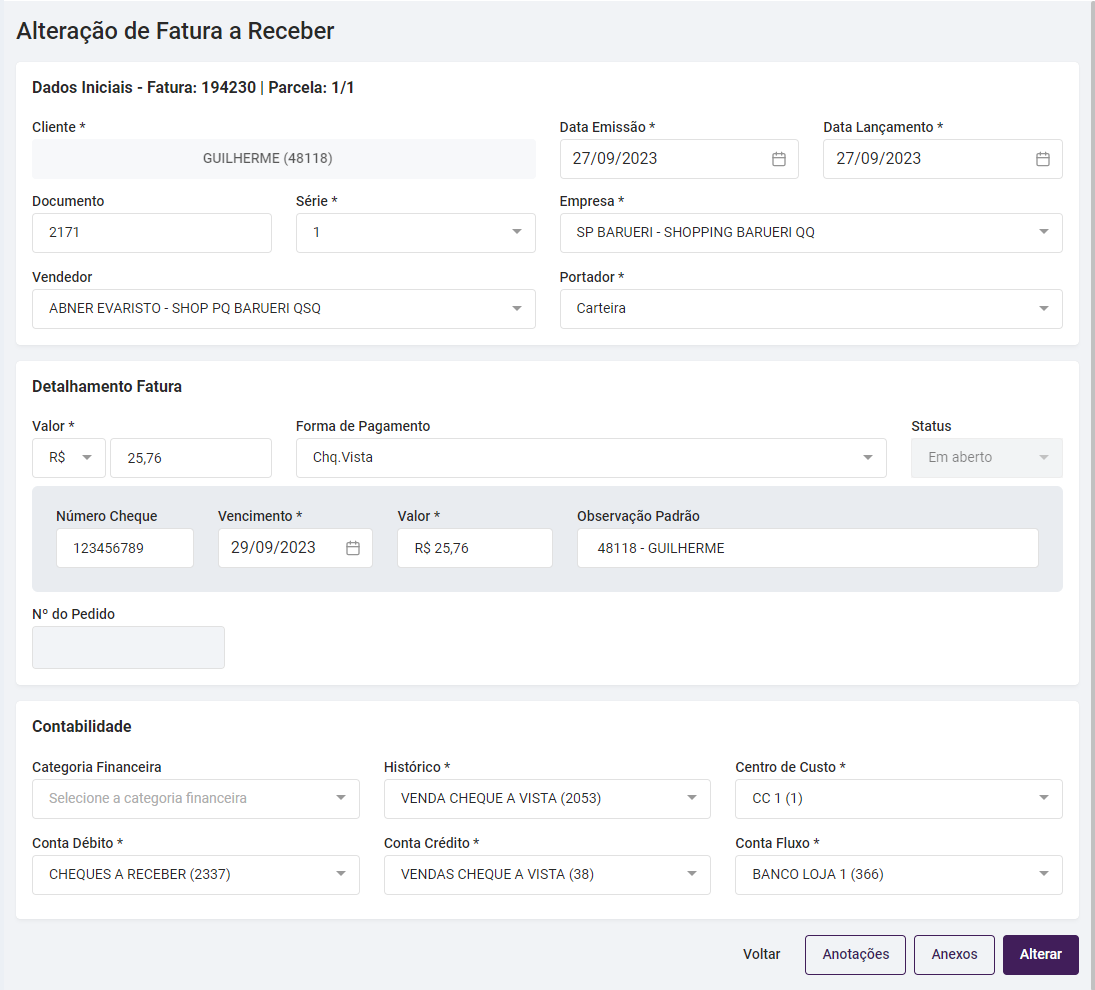This screenshot has height=990, width=1095.
Task: Click the Vencimento calendar icon
Action: (x=353, y=548)
